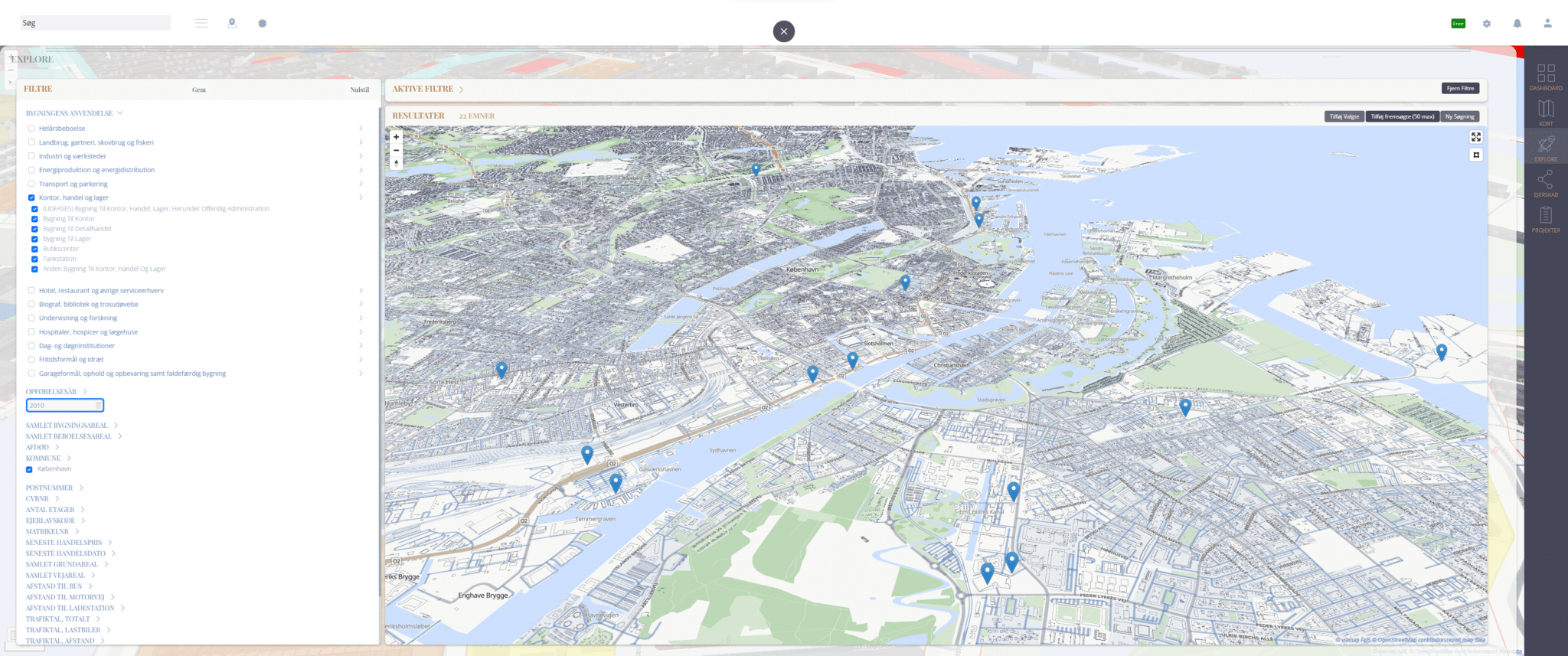Open settings via the gear icon
This screenshot has width=1568, height=656.
[1487, 24]
